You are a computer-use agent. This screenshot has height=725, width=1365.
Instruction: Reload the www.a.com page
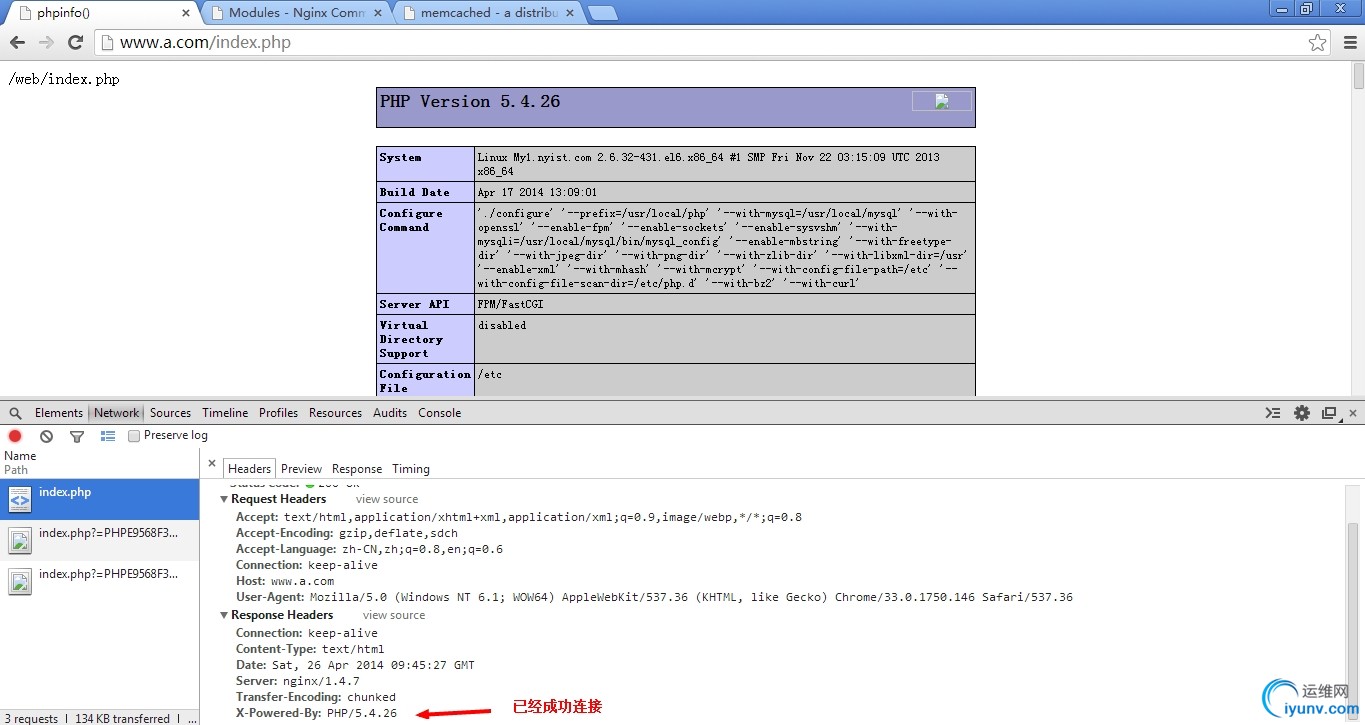click(75, 43)
